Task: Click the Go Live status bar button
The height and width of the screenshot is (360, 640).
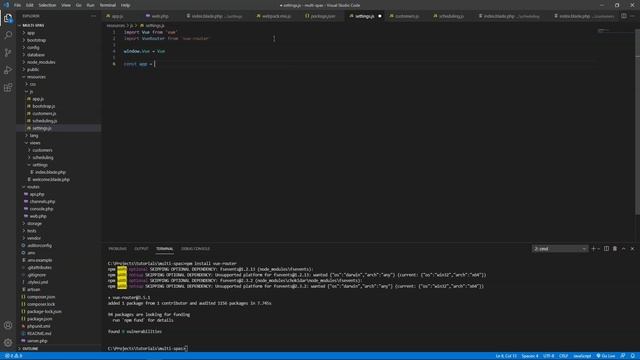Action: (606, 356)
